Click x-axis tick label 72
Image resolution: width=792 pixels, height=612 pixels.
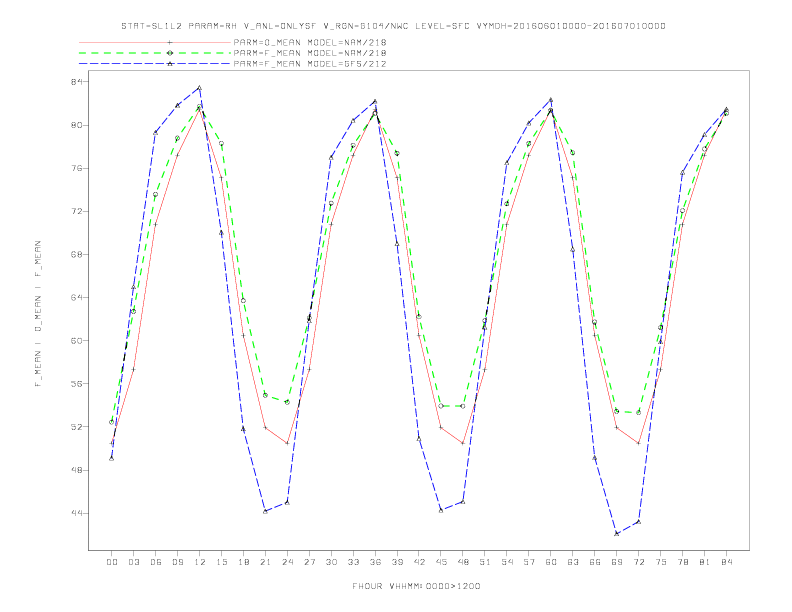tap(639, 562)
